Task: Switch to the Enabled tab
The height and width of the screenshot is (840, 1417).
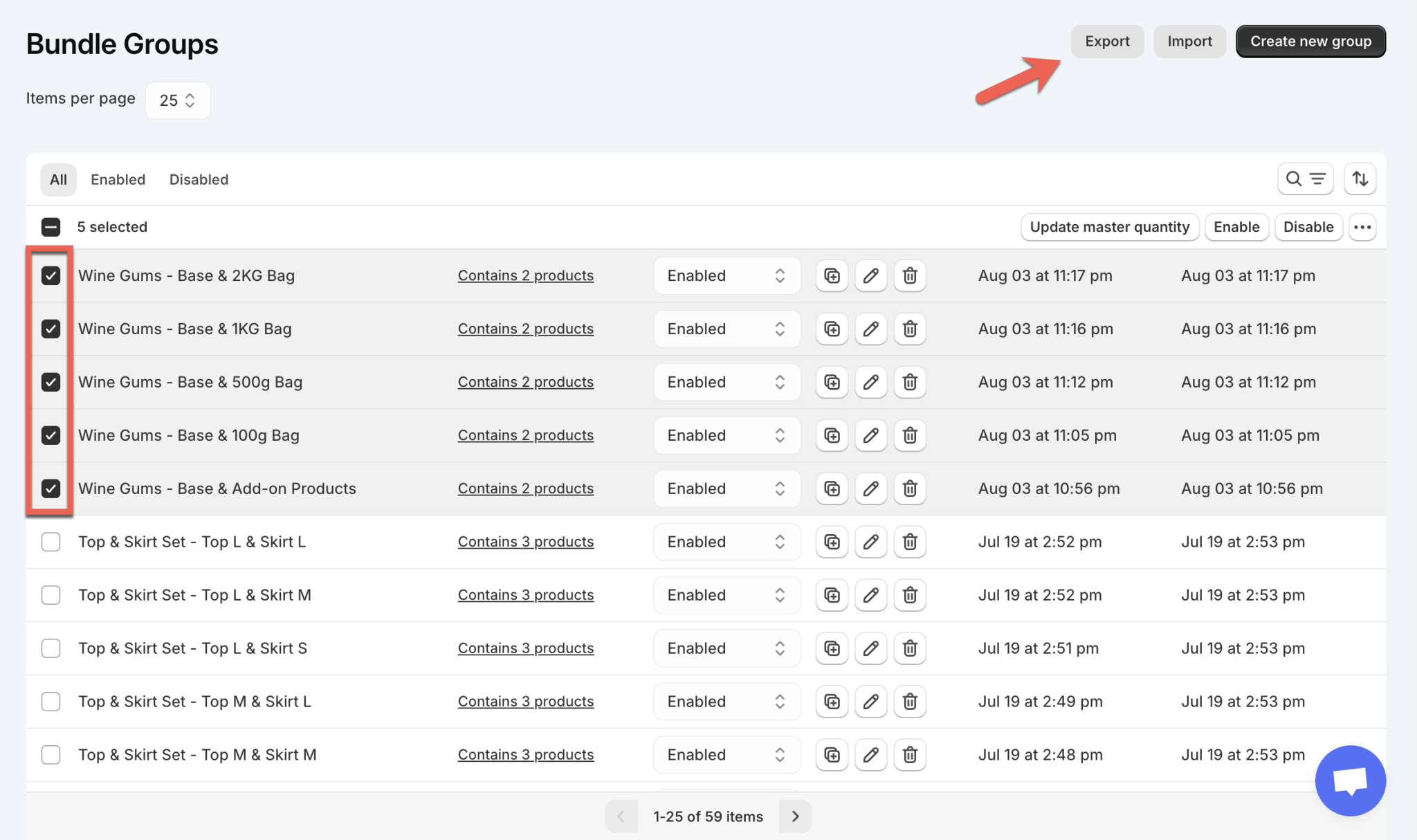Action: click(x=118, y=179)
